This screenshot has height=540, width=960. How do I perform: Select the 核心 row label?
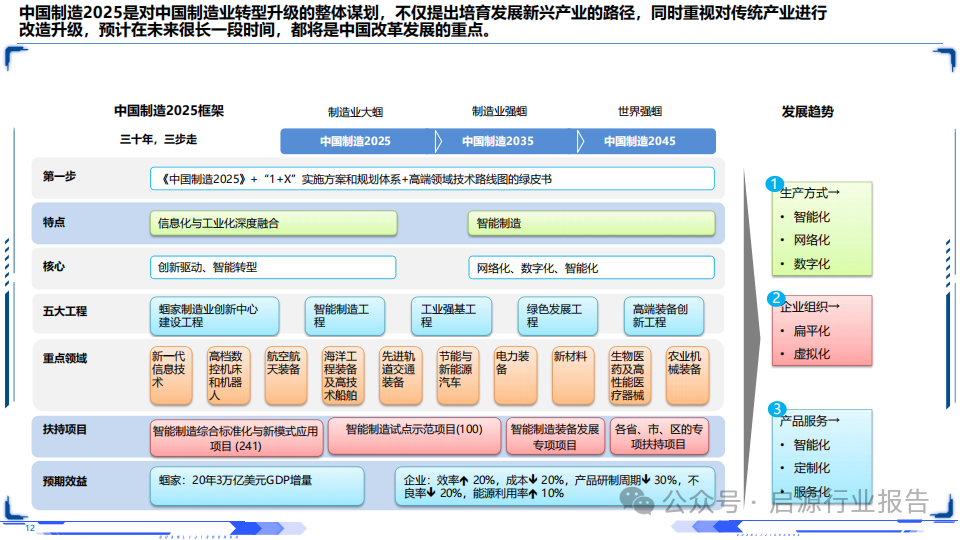(54, 266)
